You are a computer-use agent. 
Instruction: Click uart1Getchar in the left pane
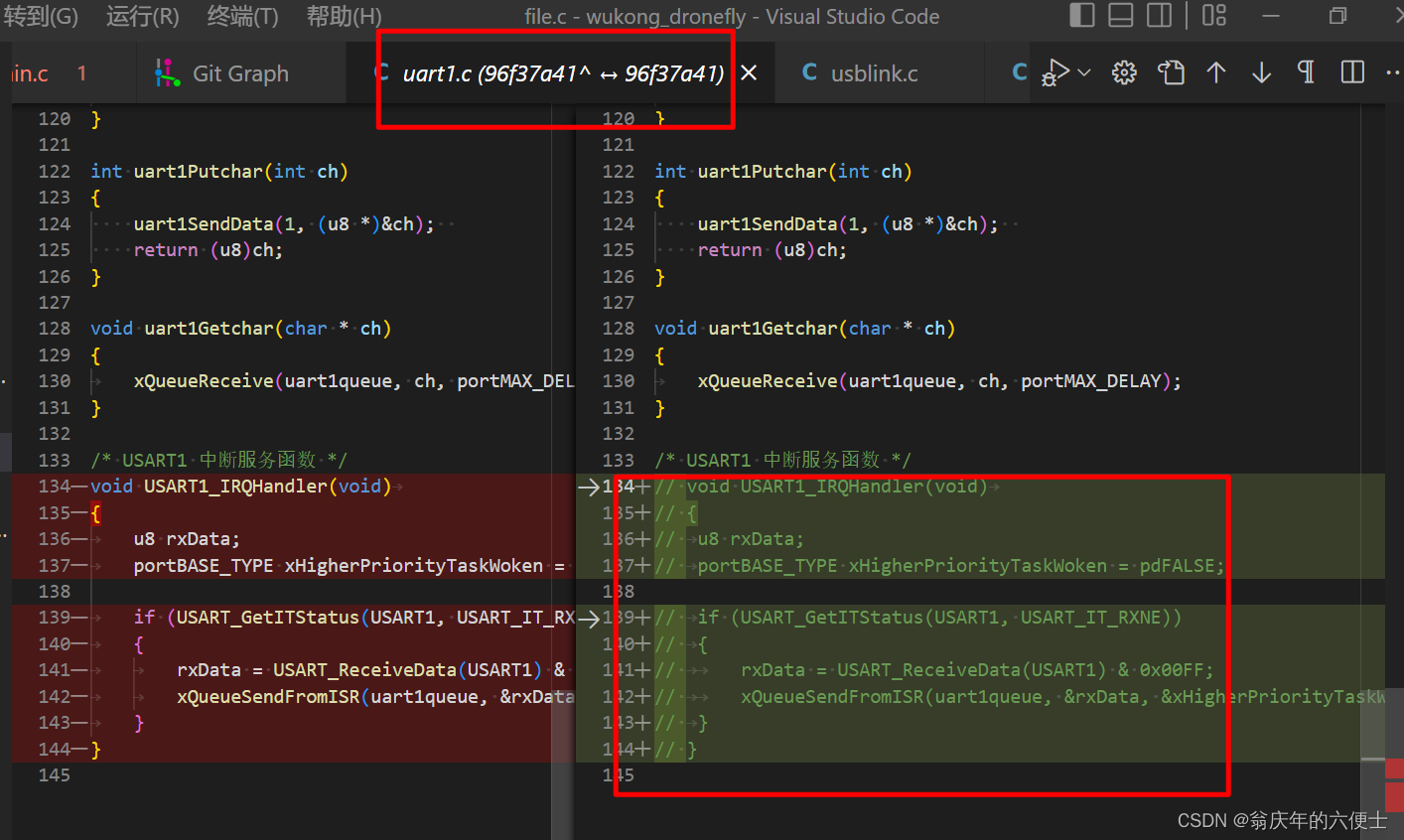(x=209, y=329)
